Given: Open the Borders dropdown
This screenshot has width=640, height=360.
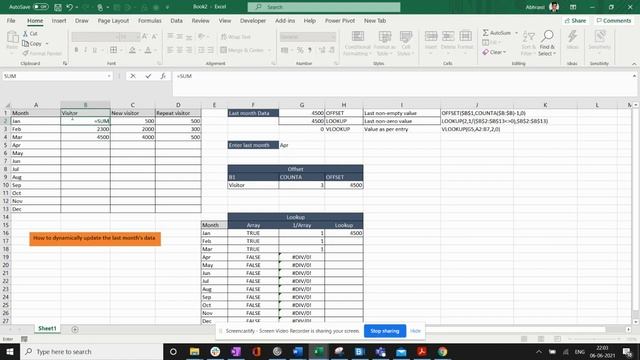Looking at the screenshot, I should 121,50.
